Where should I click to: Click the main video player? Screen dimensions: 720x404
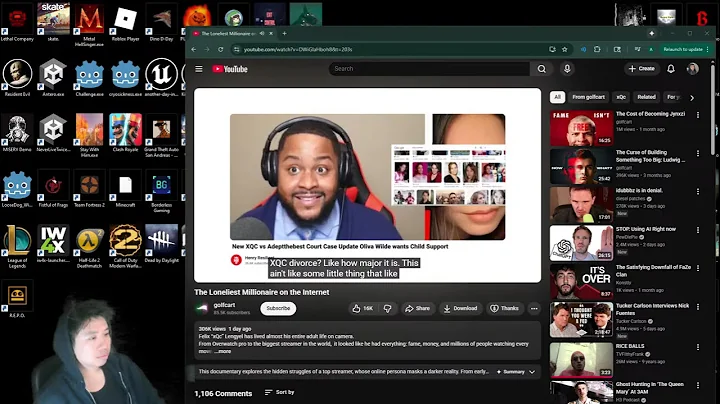tap(367, 185)
